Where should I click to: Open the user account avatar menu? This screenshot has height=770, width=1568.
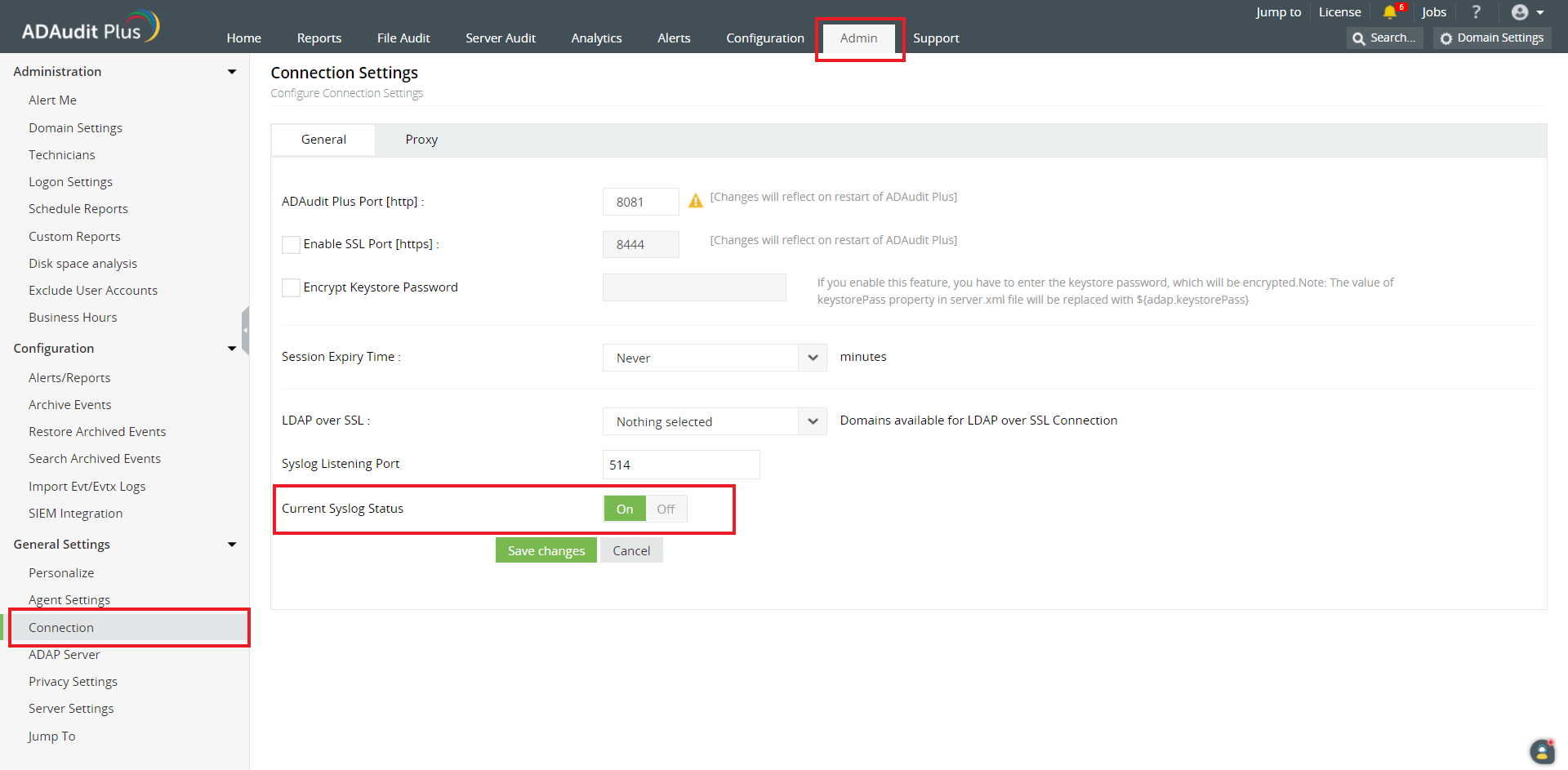point(1526,12)
